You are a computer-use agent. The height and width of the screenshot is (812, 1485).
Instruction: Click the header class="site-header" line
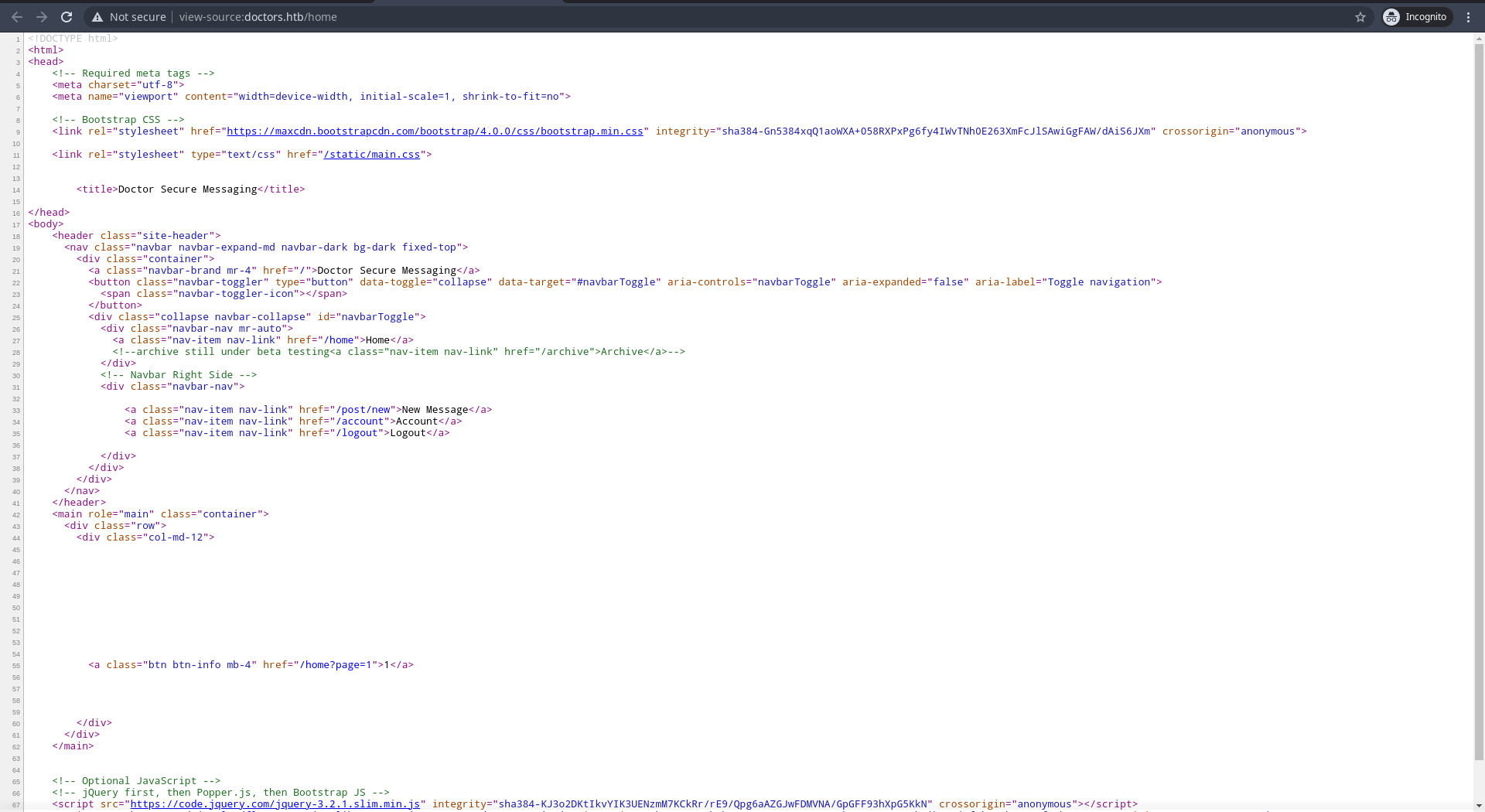tap(136, 236)
